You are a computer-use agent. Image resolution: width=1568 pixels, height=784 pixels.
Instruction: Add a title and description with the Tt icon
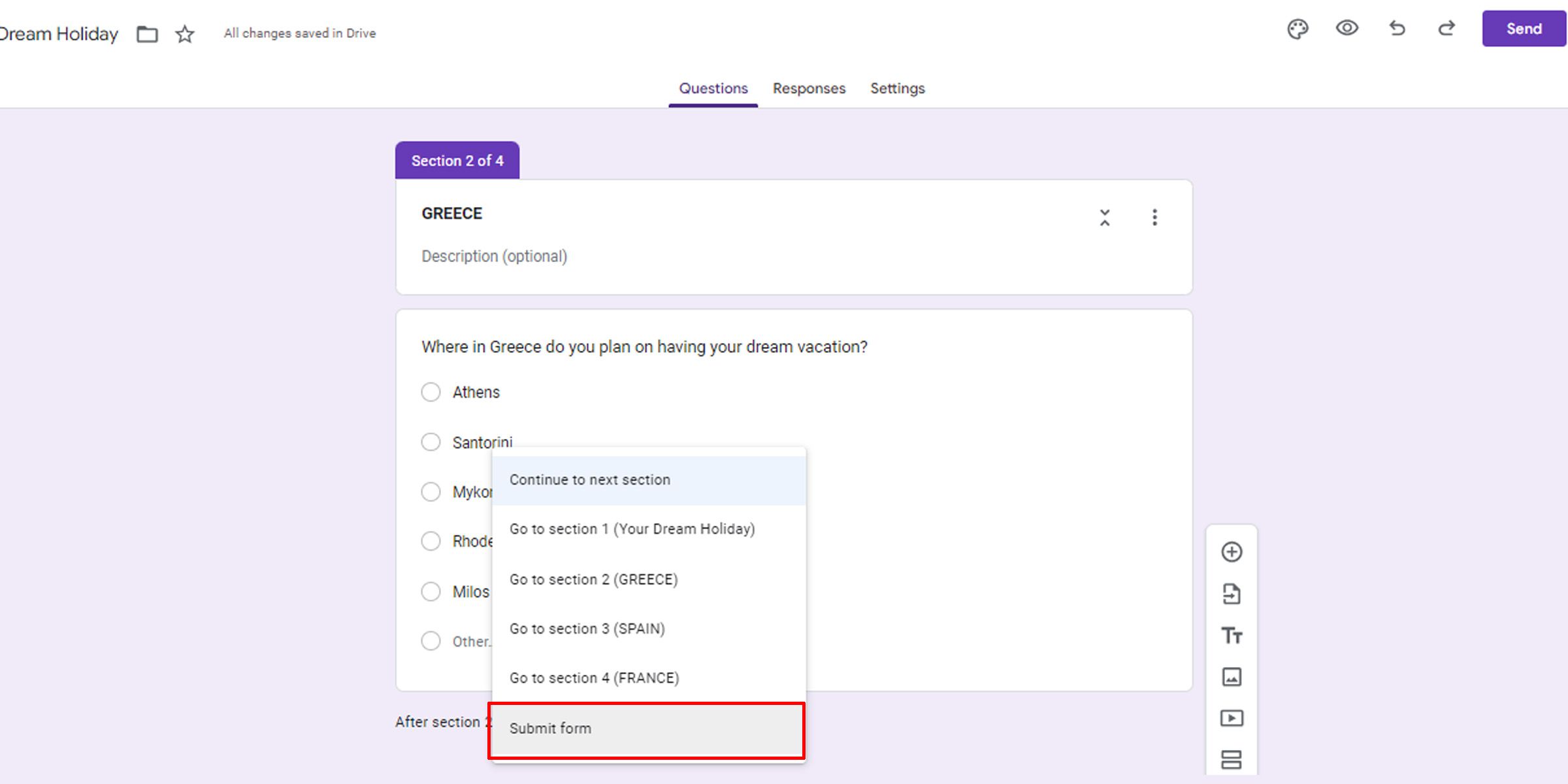(1233, 635)
